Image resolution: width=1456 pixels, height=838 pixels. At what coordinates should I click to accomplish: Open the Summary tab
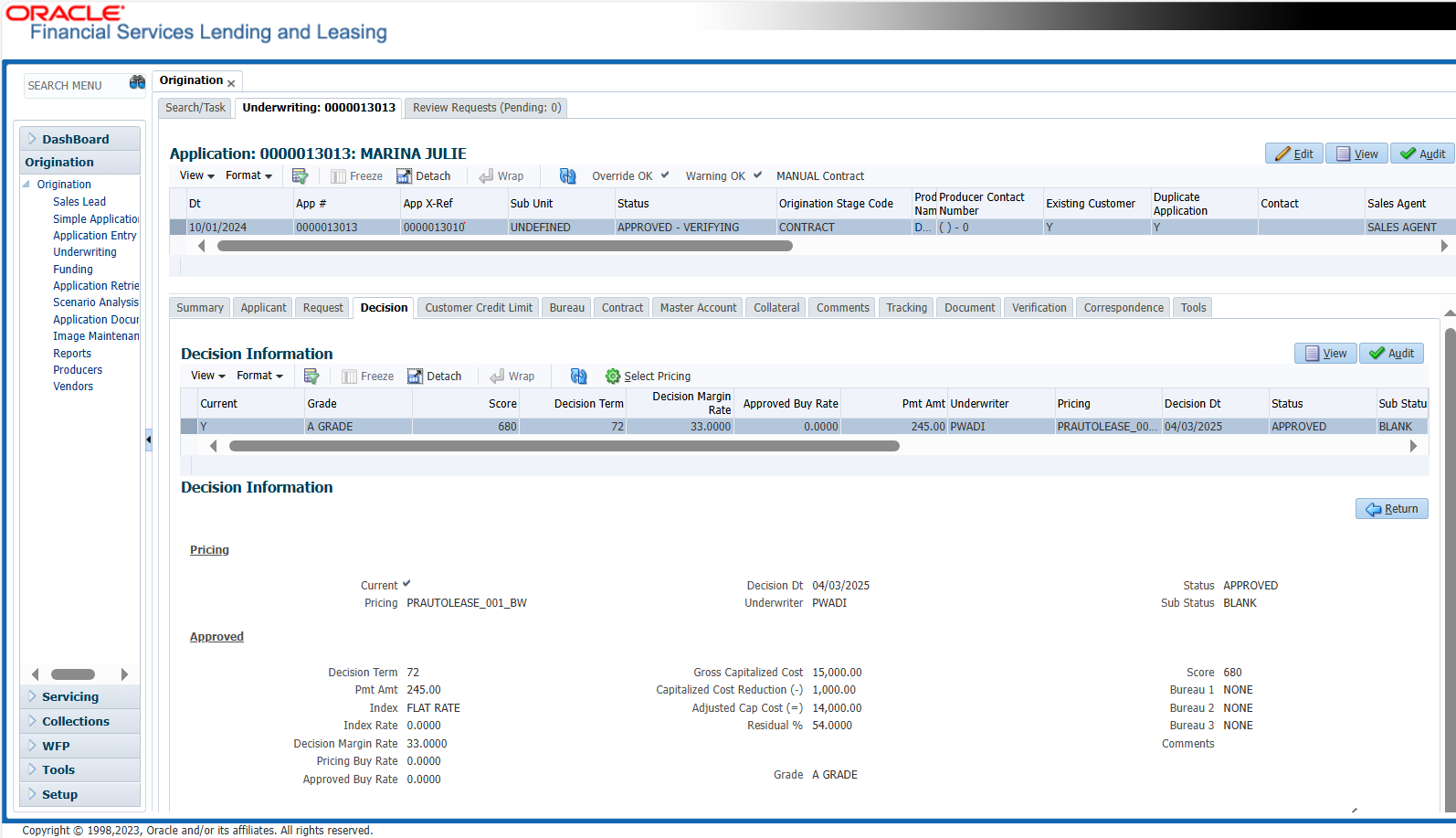200,308
